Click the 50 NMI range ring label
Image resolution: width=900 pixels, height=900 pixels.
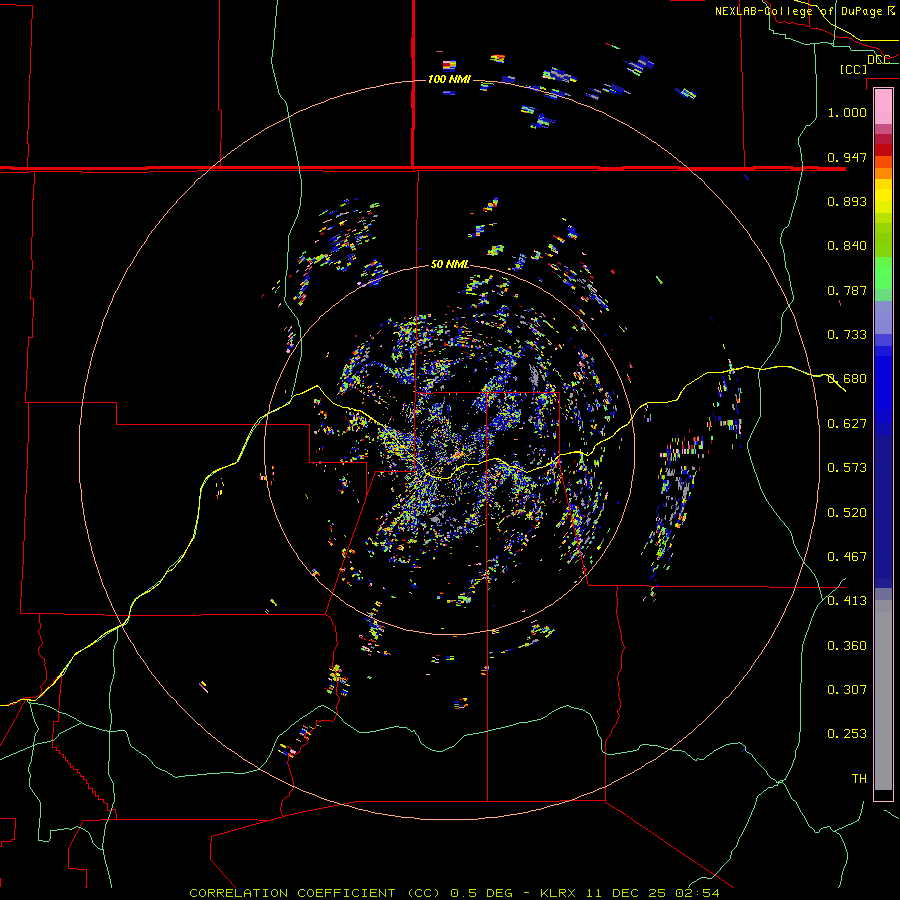point(450,264)
